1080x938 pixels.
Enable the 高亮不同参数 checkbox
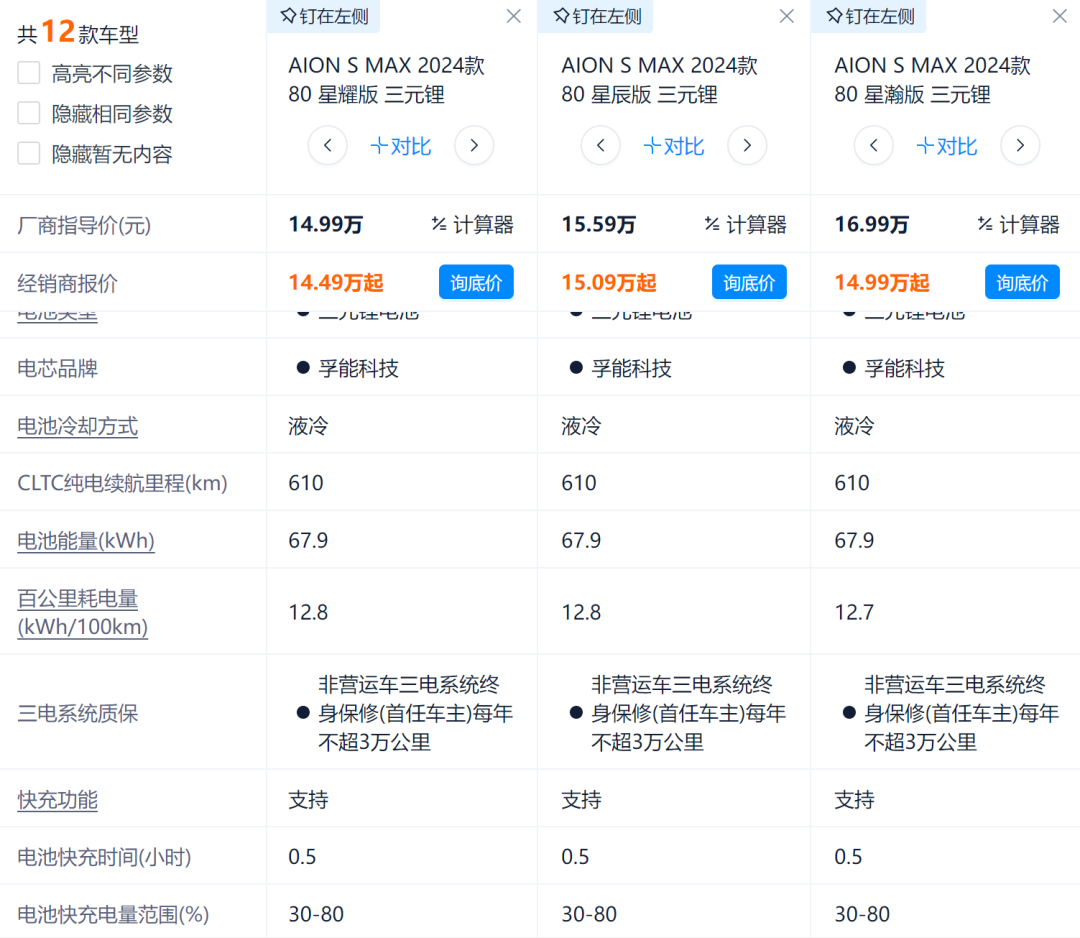tap(30, 74)
